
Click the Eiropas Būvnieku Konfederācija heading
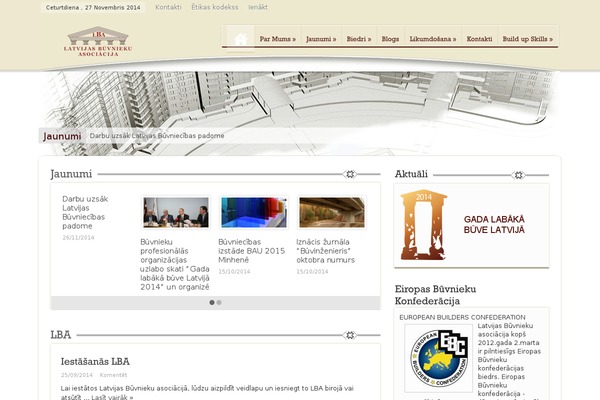pos(435,295)
